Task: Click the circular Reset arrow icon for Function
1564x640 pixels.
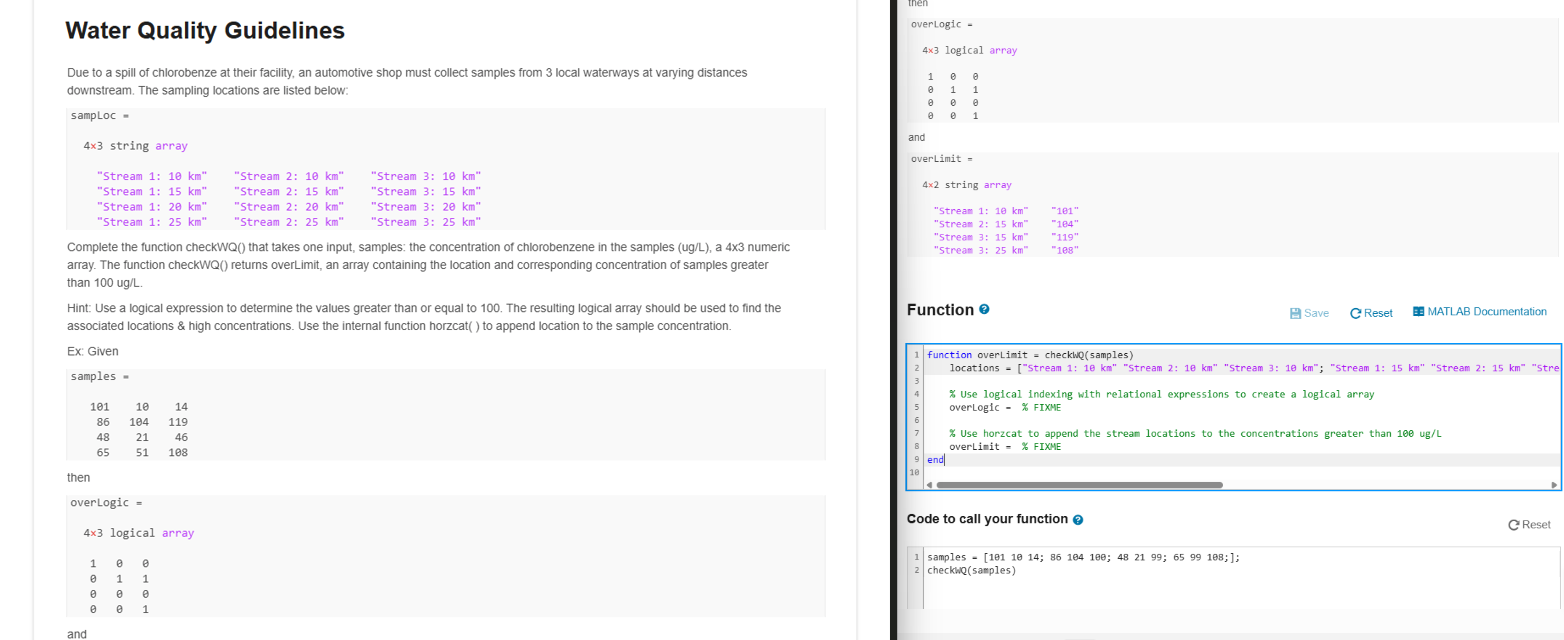Action: pyautogui.click(x=1358, y=312)
